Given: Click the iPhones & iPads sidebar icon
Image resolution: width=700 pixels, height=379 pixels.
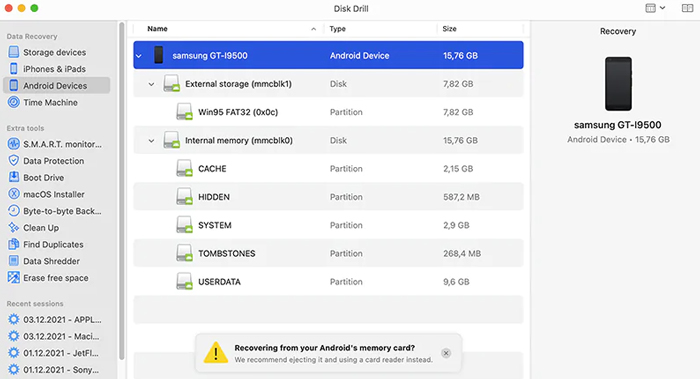Looking at the screenshot, I should click(x=14, y=69).
